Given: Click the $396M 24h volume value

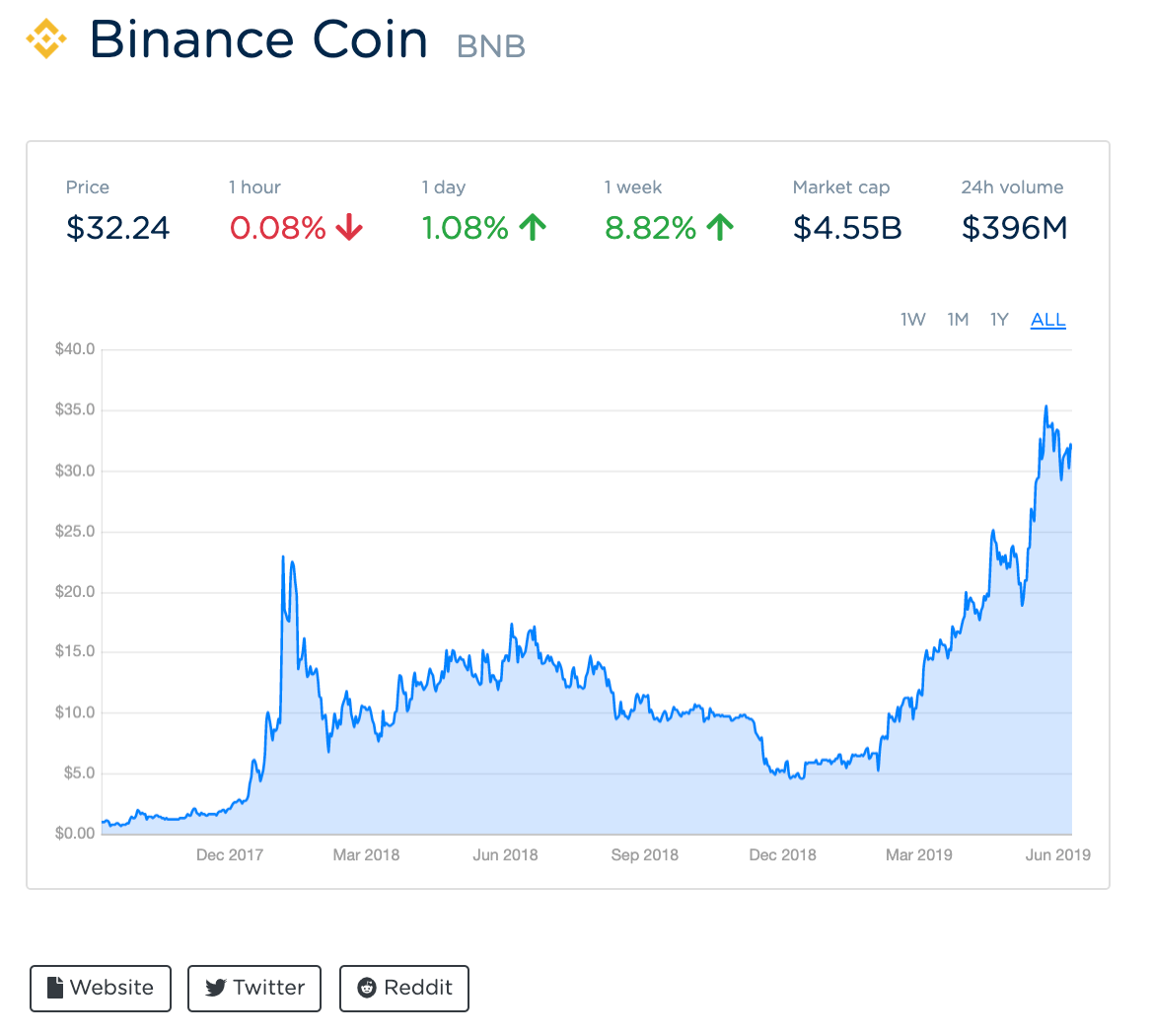Looking at the screenshot, I should coord(1014,229).
